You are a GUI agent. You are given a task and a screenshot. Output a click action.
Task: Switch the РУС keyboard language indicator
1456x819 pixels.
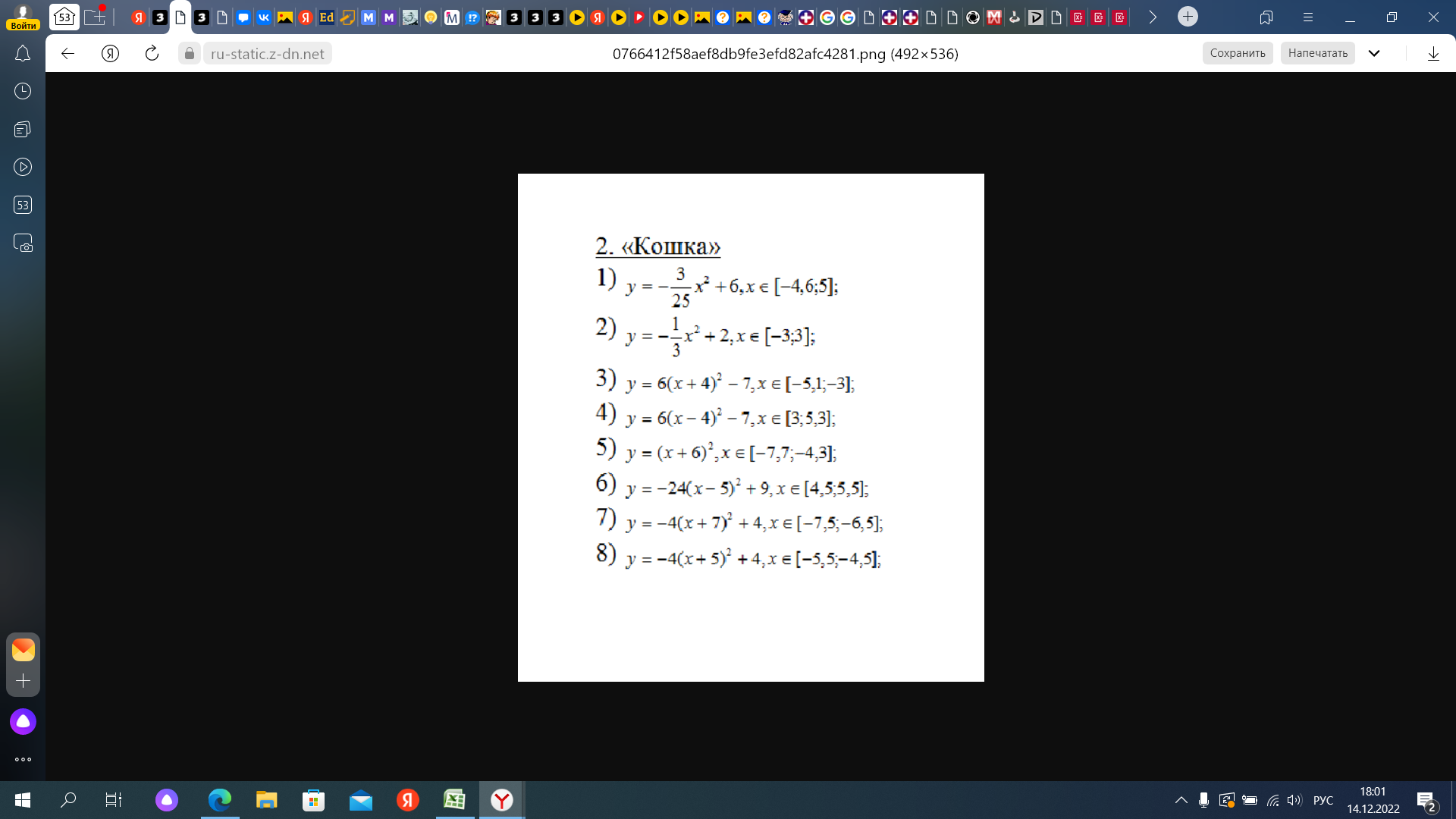1323,800
